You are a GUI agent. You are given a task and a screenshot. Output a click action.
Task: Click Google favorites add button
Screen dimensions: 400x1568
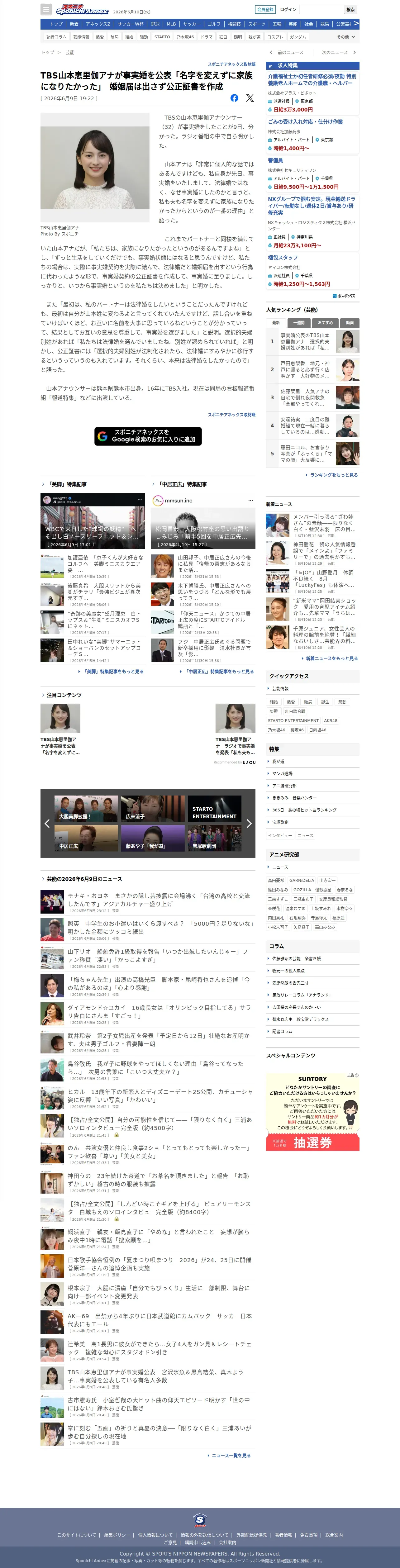(x=148, y=436)
